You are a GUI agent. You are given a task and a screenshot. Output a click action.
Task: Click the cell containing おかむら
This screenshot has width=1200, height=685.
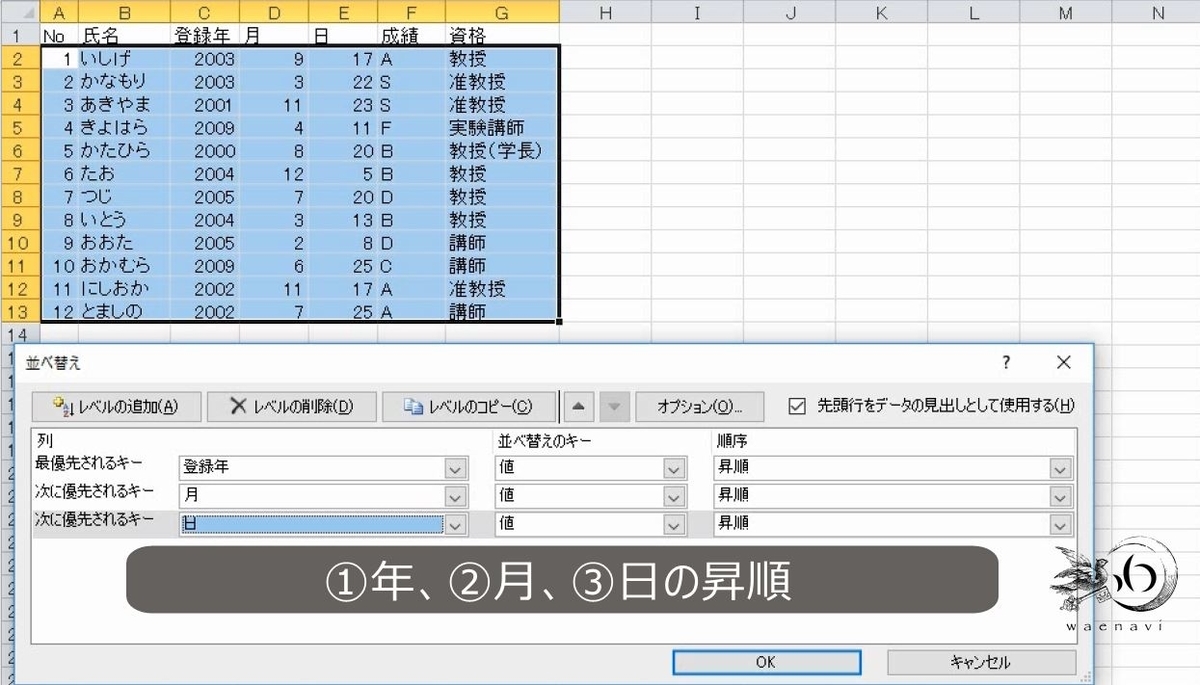click(123, 265)
